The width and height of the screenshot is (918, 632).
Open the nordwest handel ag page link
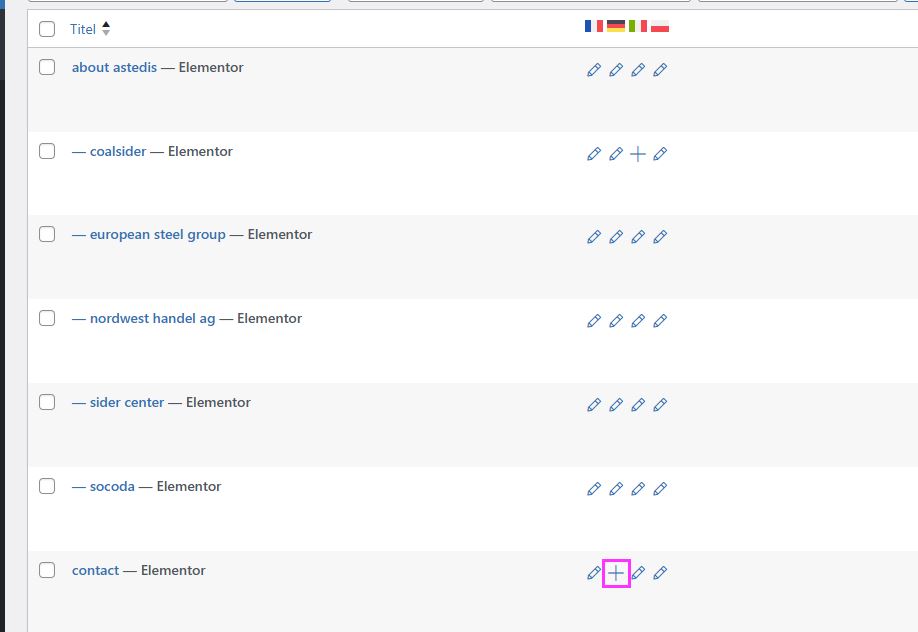click(x=152, y=318)
